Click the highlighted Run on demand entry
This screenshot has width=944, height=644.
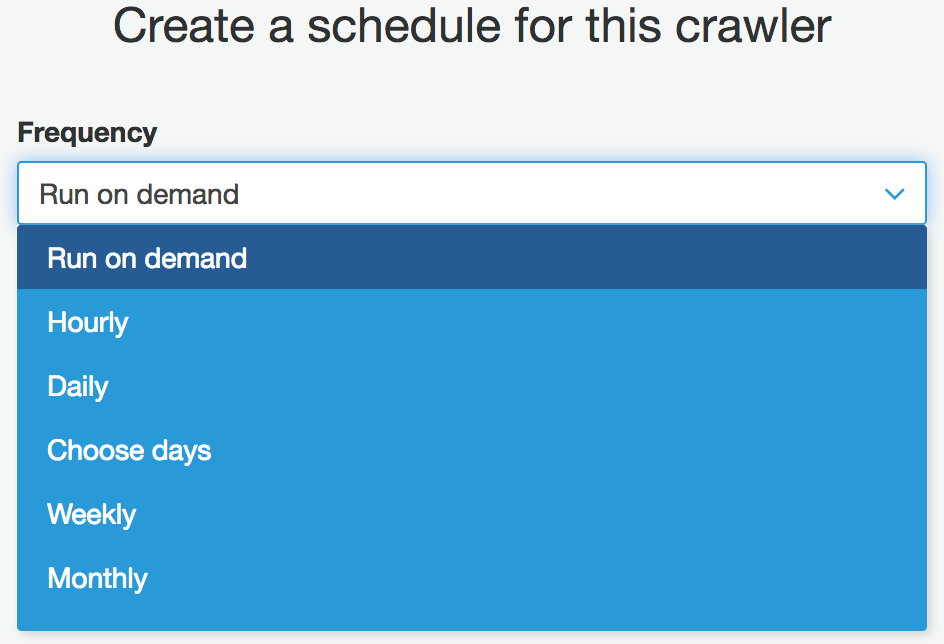146,257
